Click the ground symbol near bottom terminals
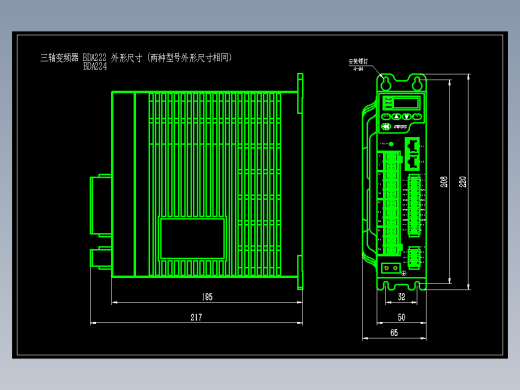Image resolution: width=520 pixels, height=390 pixels. coord(404,273)
